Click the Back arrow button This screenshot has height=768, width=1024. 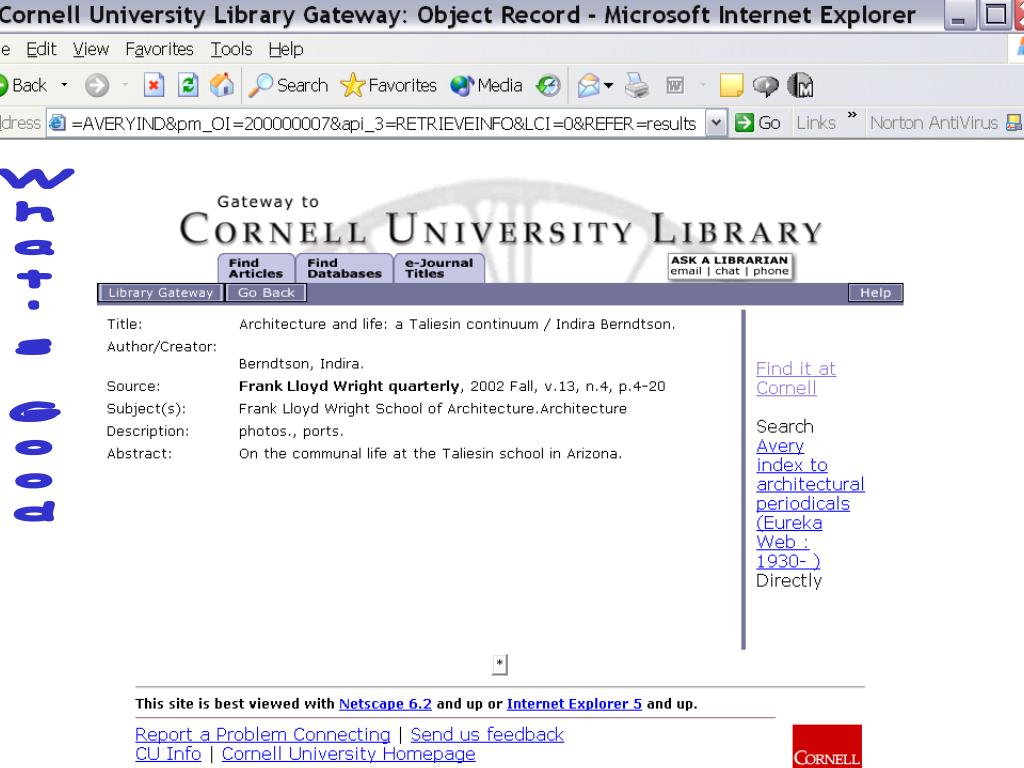24,86
